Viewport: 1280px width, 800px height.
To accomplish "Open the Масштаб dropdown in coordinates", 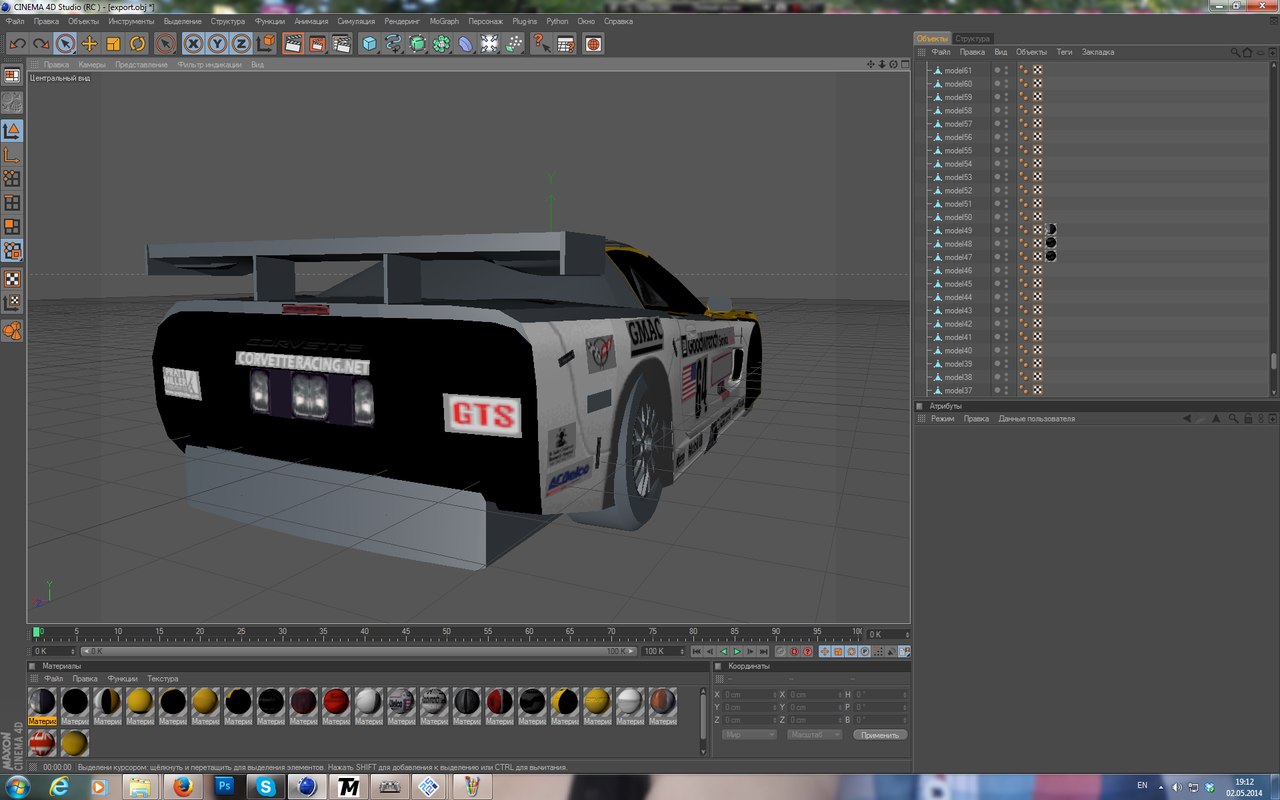I will pos(814,735).
